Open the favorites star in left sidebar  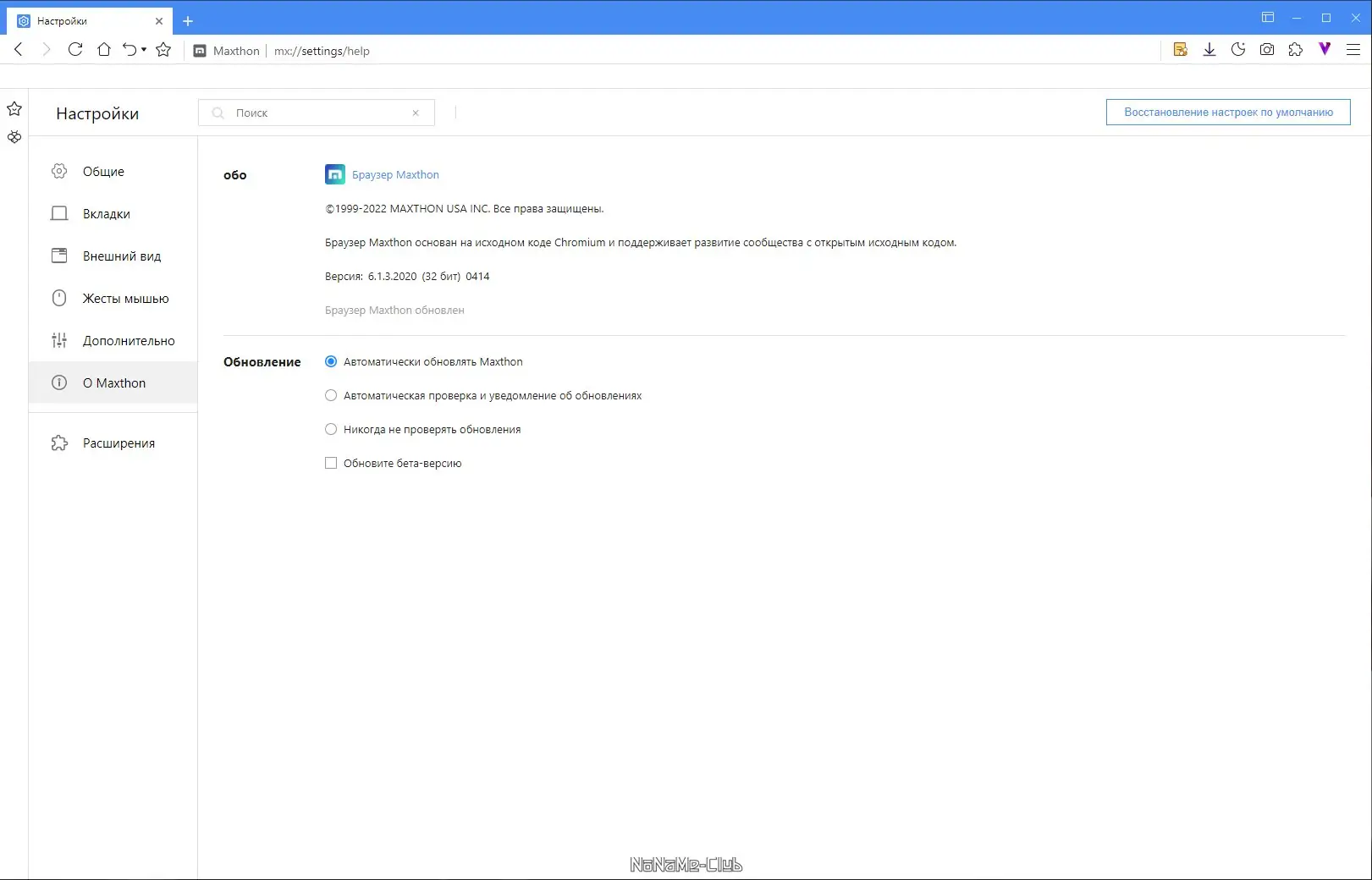coord(14,109)
